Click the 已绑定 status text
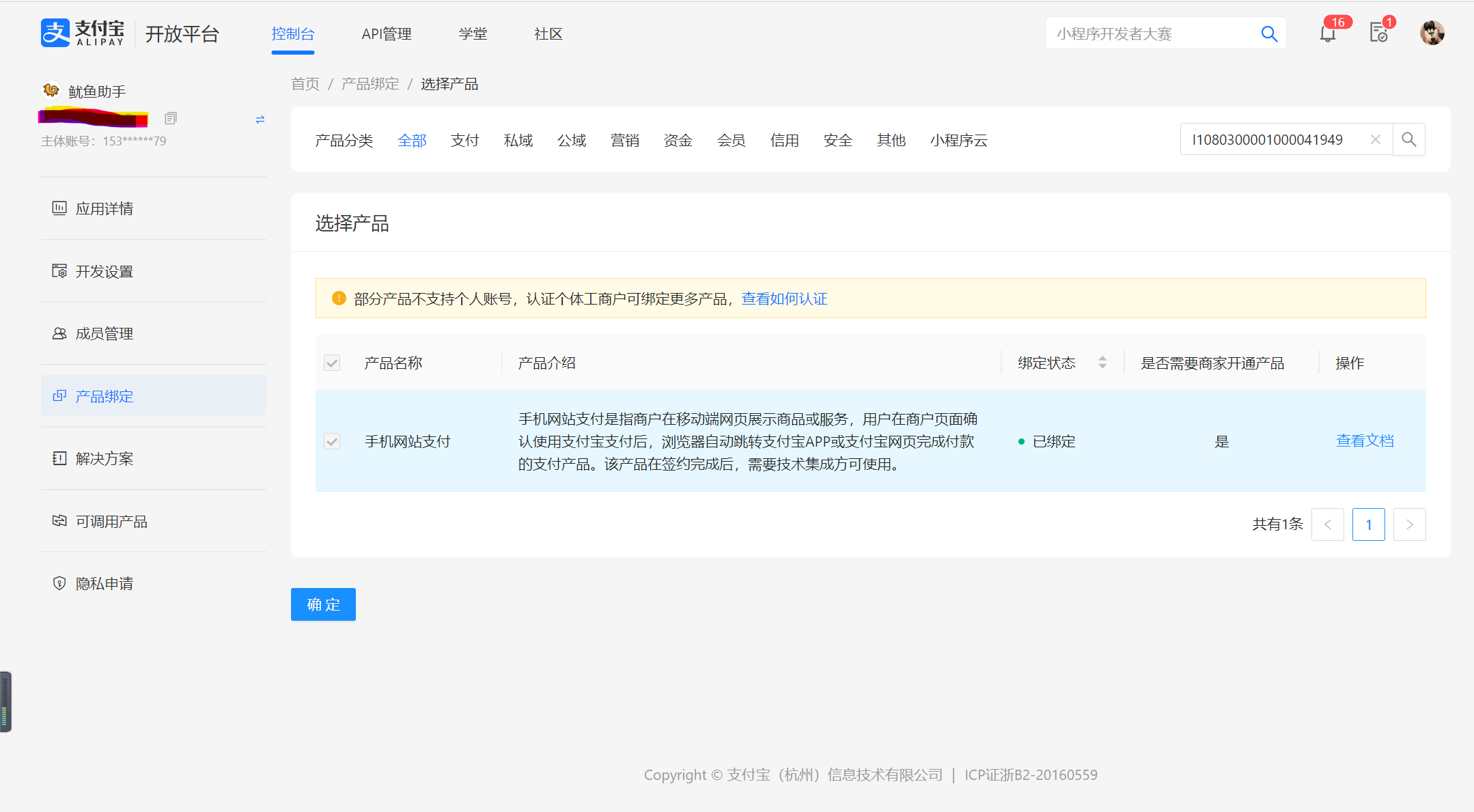 pyautogui.click(x=1054, y=441)
